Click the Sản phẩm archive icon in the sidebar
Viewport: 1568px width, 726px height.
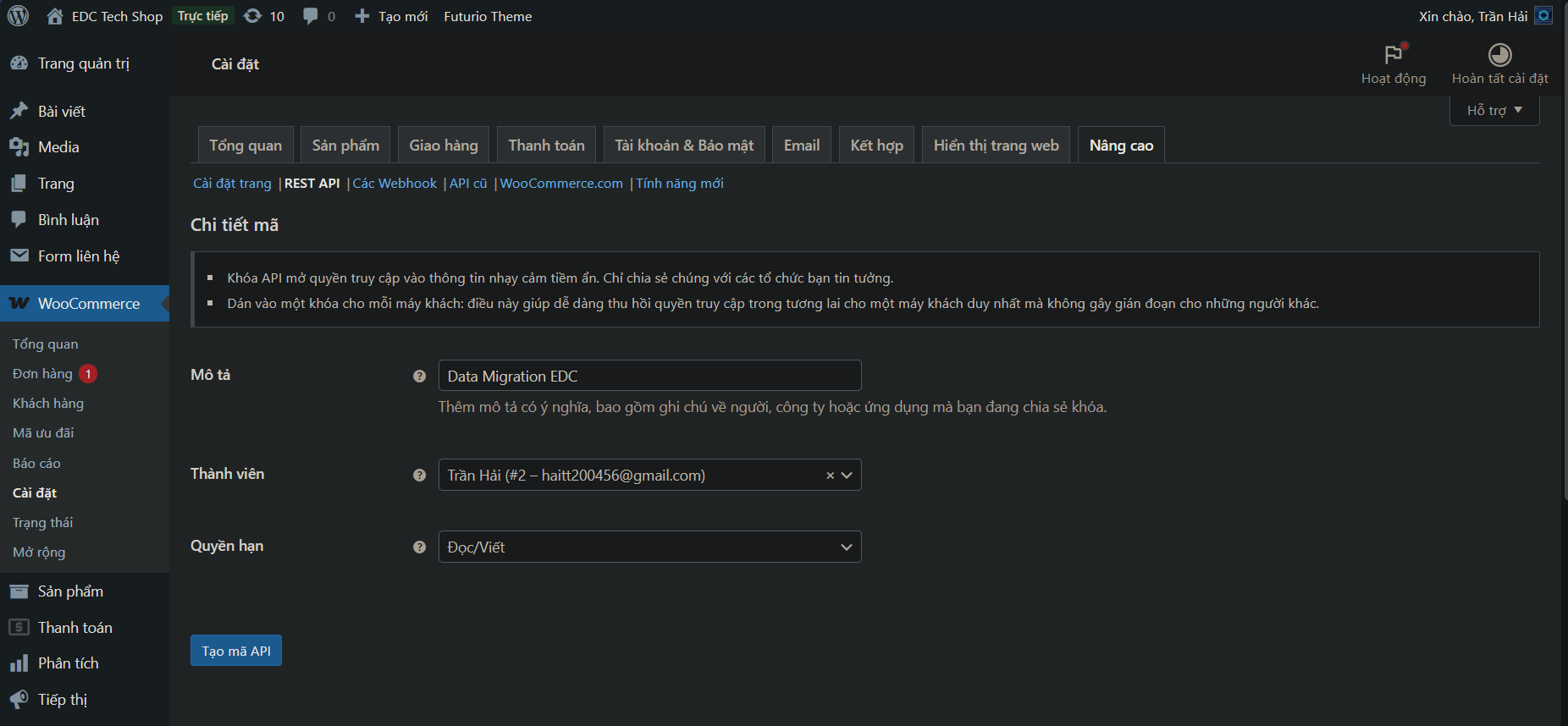pos(19,591)
